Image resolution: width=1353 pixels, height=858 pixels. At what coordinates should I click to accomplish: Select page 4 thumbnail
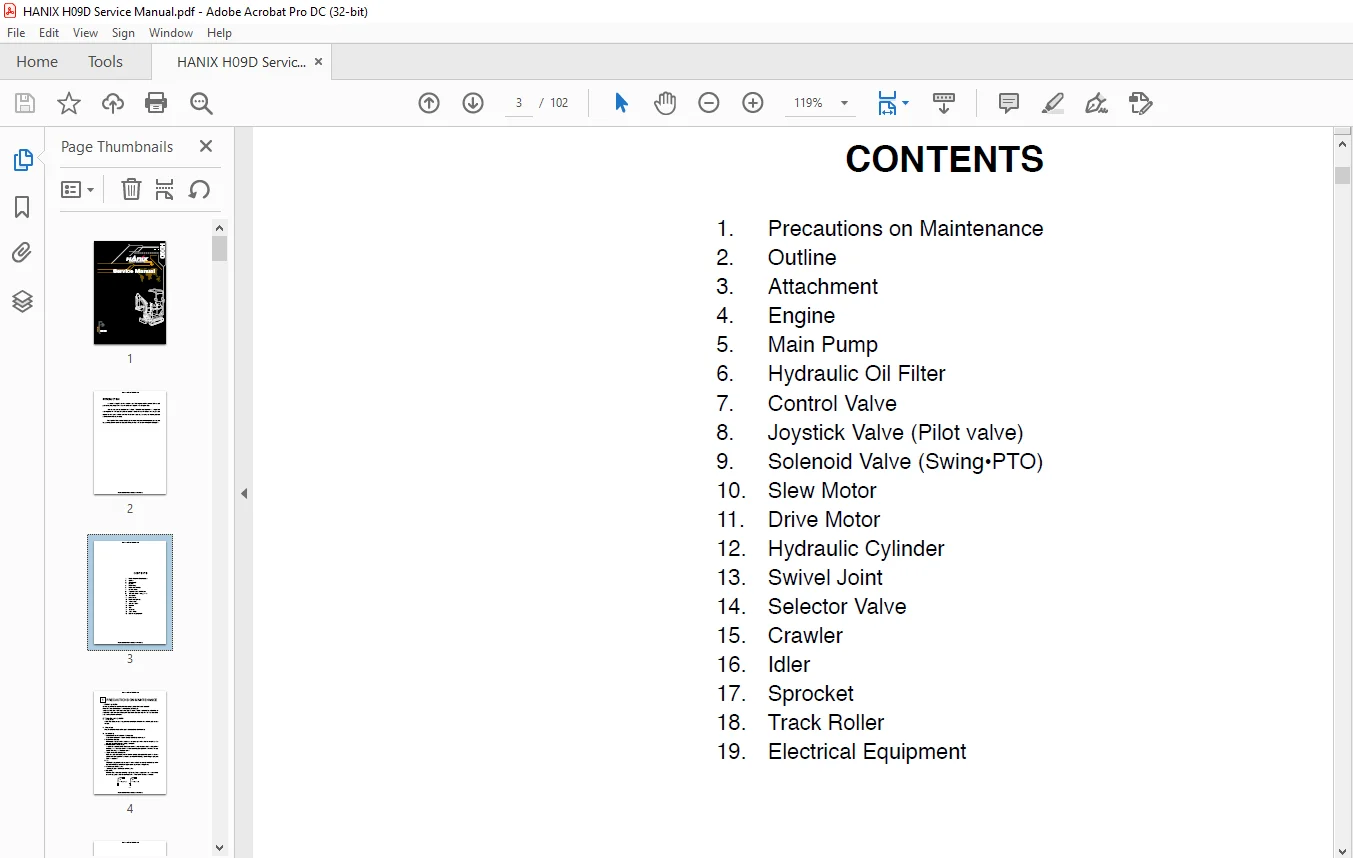pos(130,743)
